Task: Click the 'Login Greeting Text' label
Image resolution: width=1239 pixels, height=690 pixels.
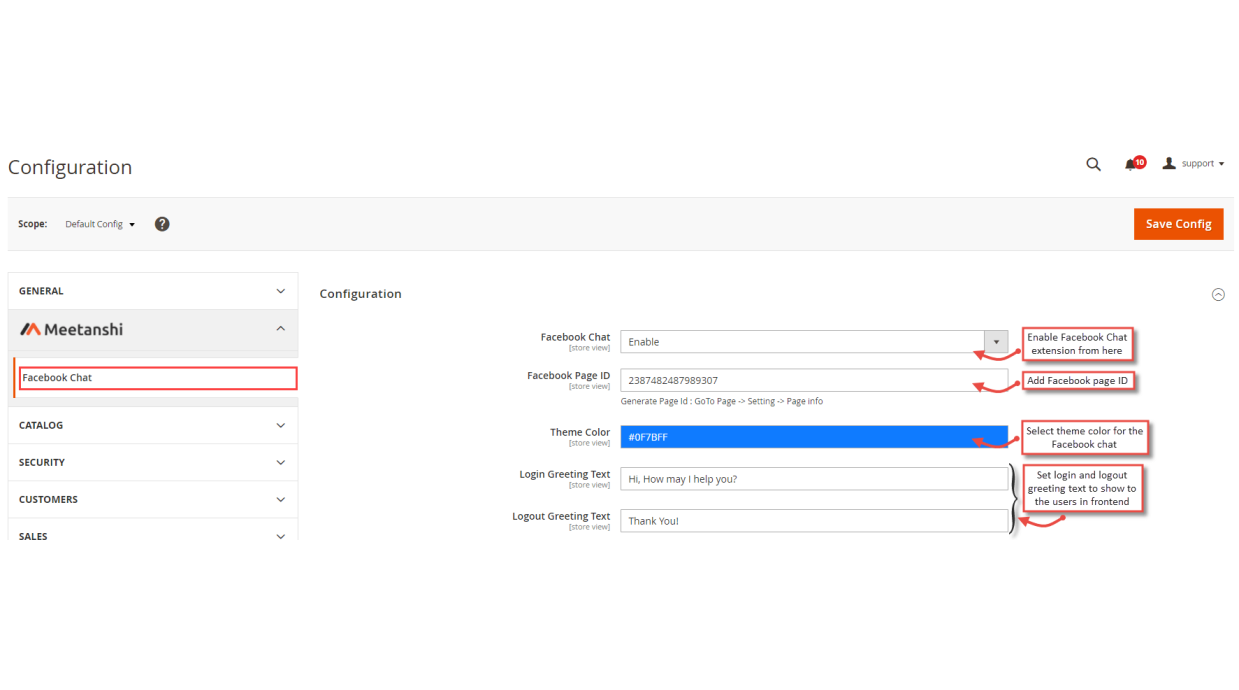Action: (564, 474)
